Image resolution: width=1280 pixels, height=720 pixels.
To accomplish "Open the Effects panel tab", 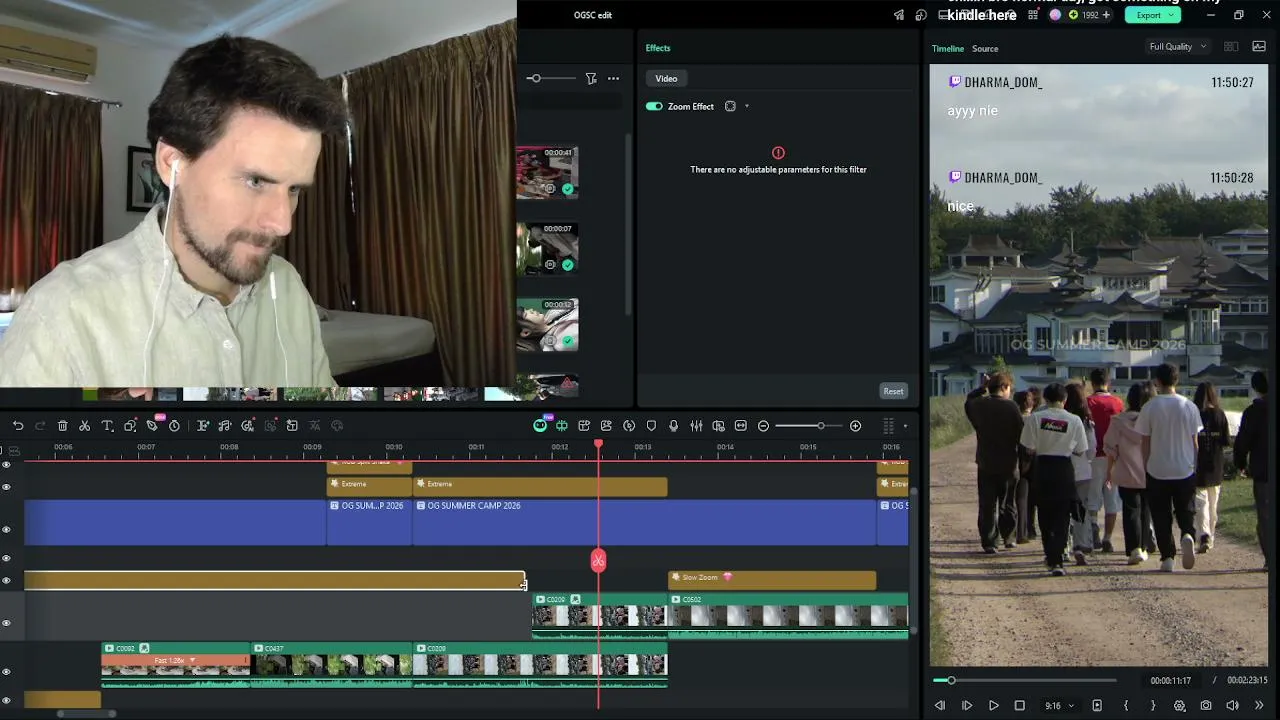I will coord(658,48).
